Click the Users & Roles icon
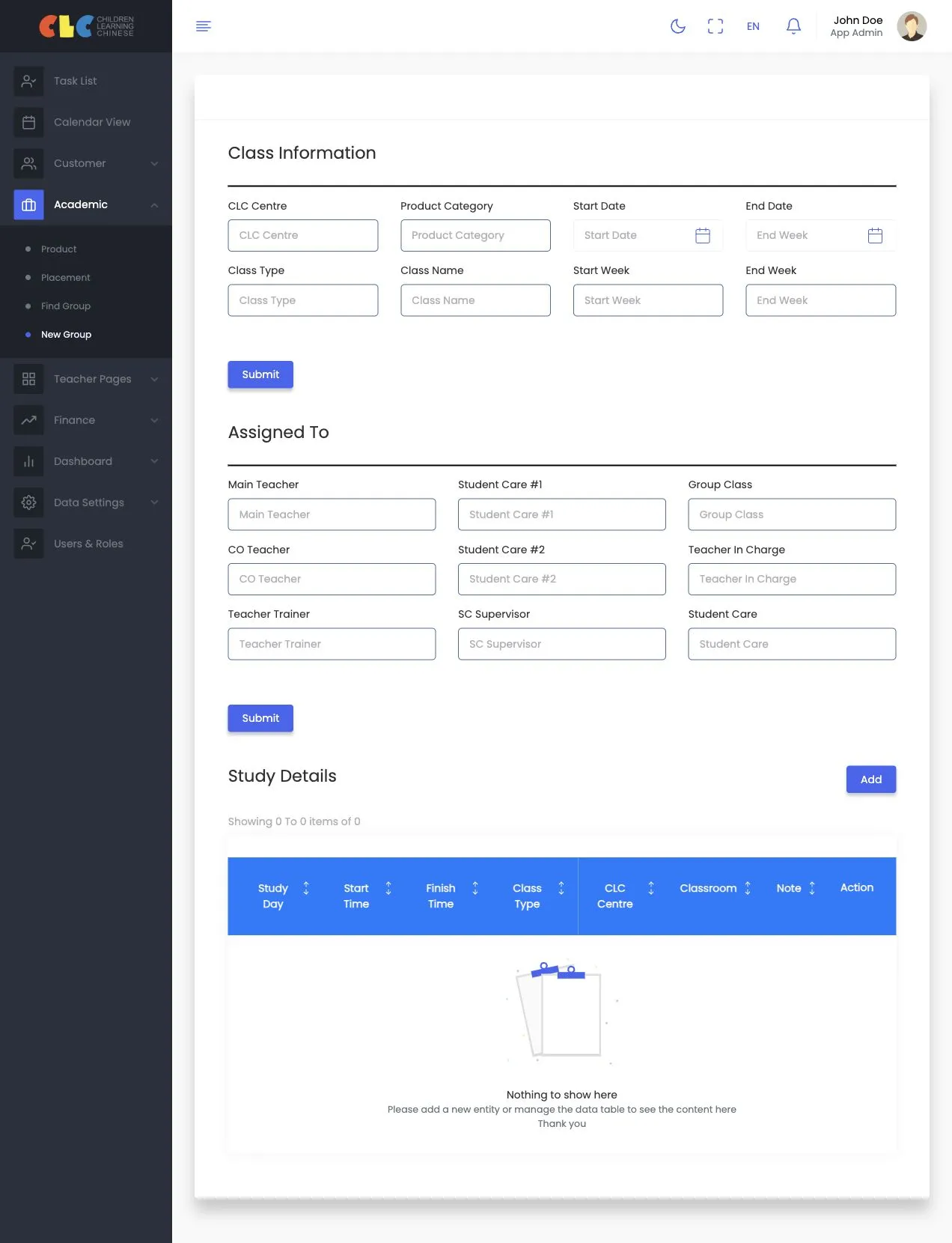This screenshot has width=952, height=1243. (28, 544)
